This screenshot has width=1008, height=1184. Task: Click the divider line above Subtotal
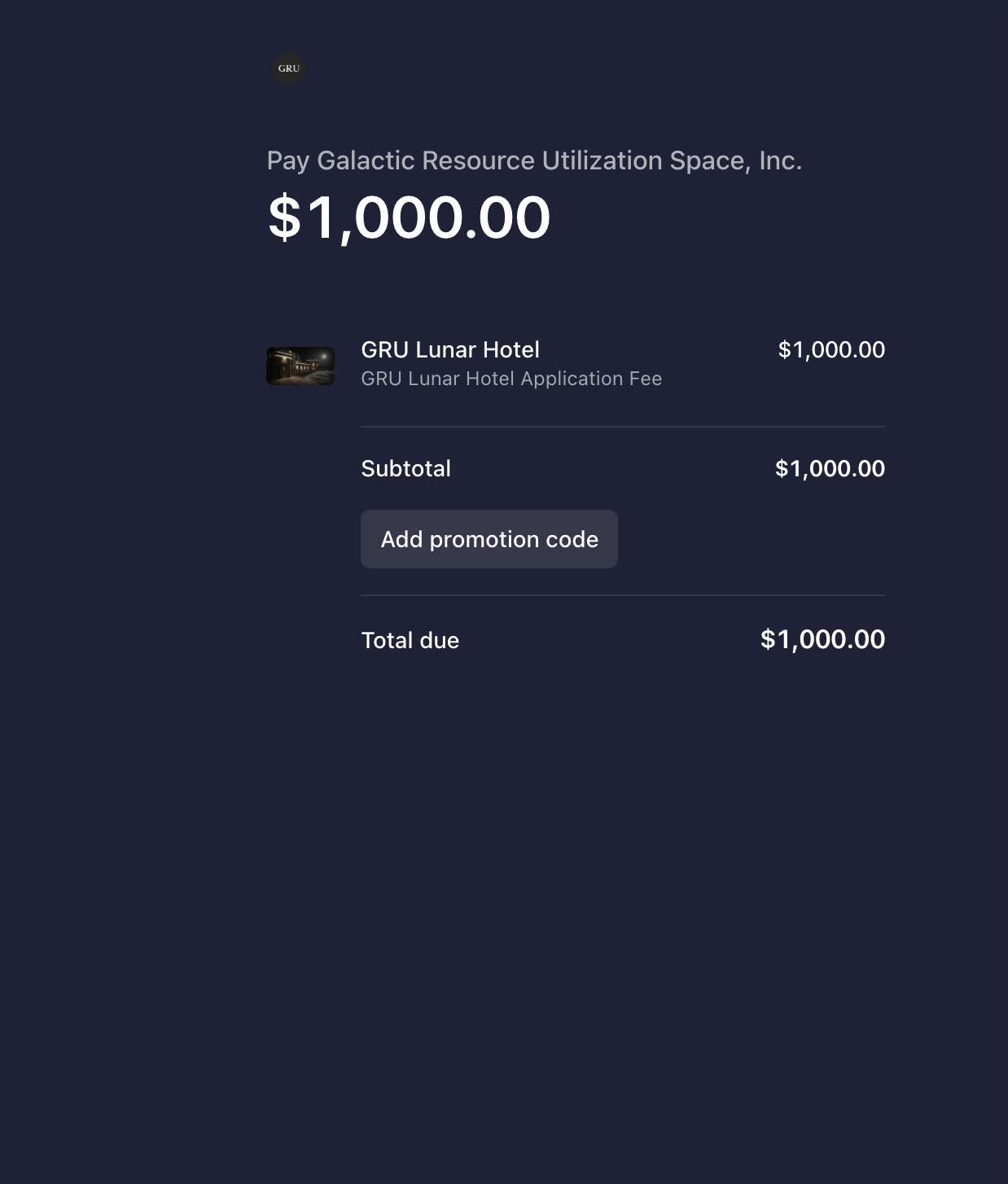pos(623,427)
